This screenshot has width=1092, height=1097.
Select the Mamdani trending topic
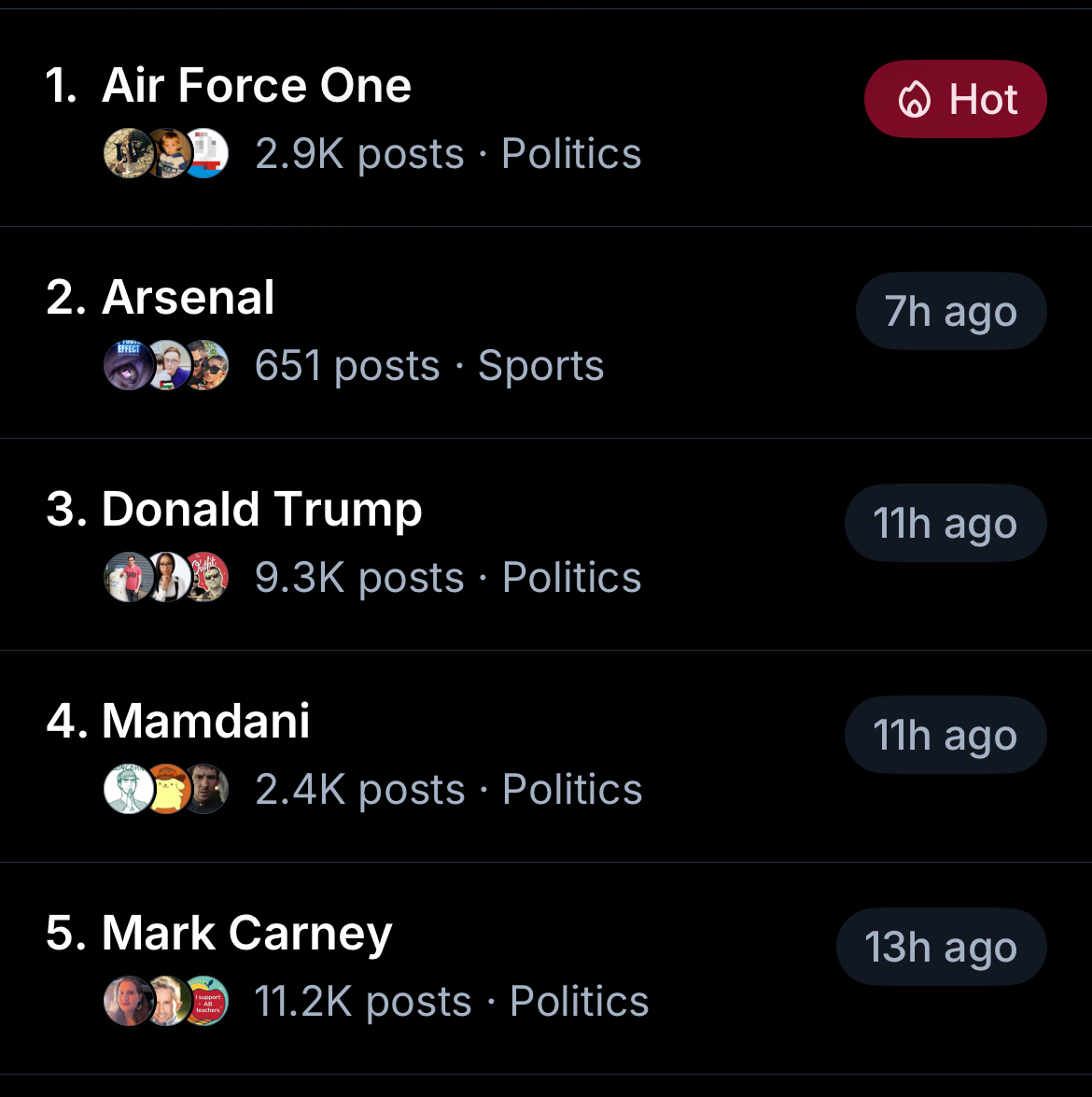point(205,722)
